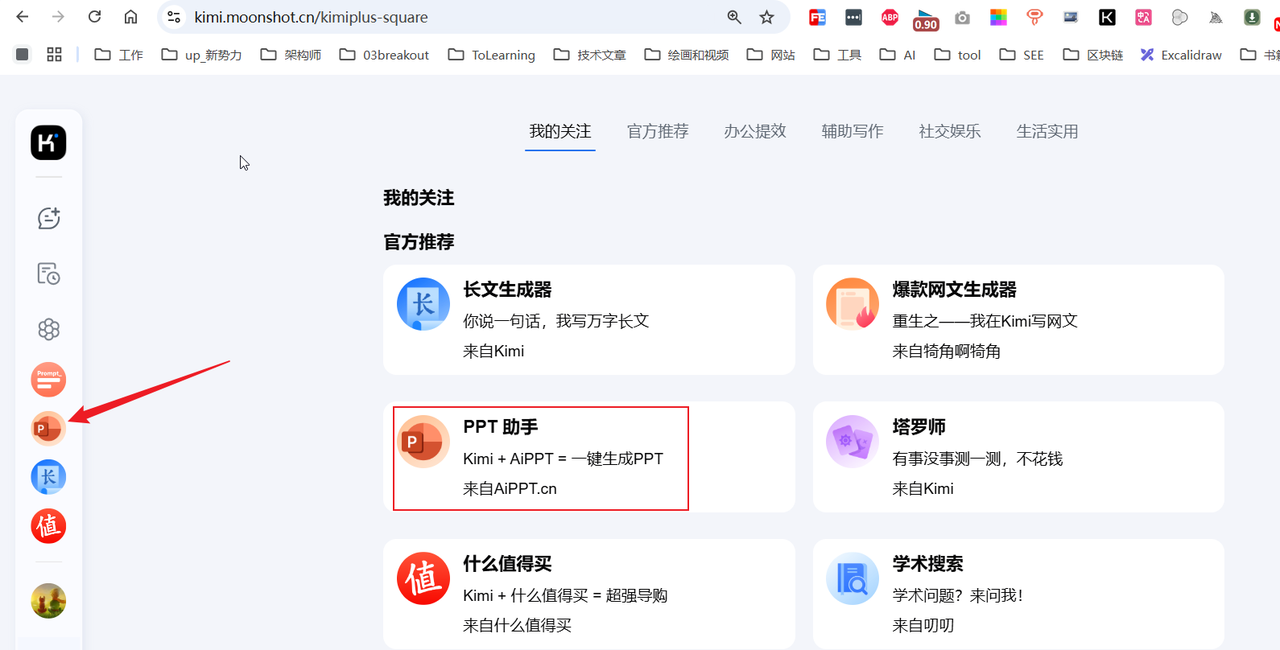
Task: Open the 什么值得买 card
Action: click(x=589, y=594)
